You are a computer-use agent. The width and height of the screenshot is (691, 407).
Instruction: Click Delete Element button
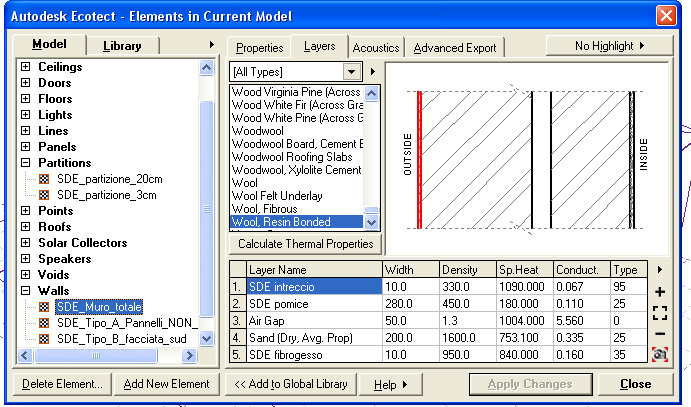coord(62,384)
